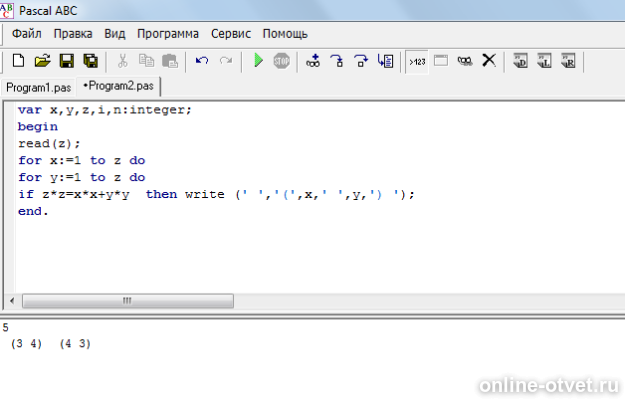The image size is (625, 400).
Task: Save the current file with floppy icon
Action: 67,61
